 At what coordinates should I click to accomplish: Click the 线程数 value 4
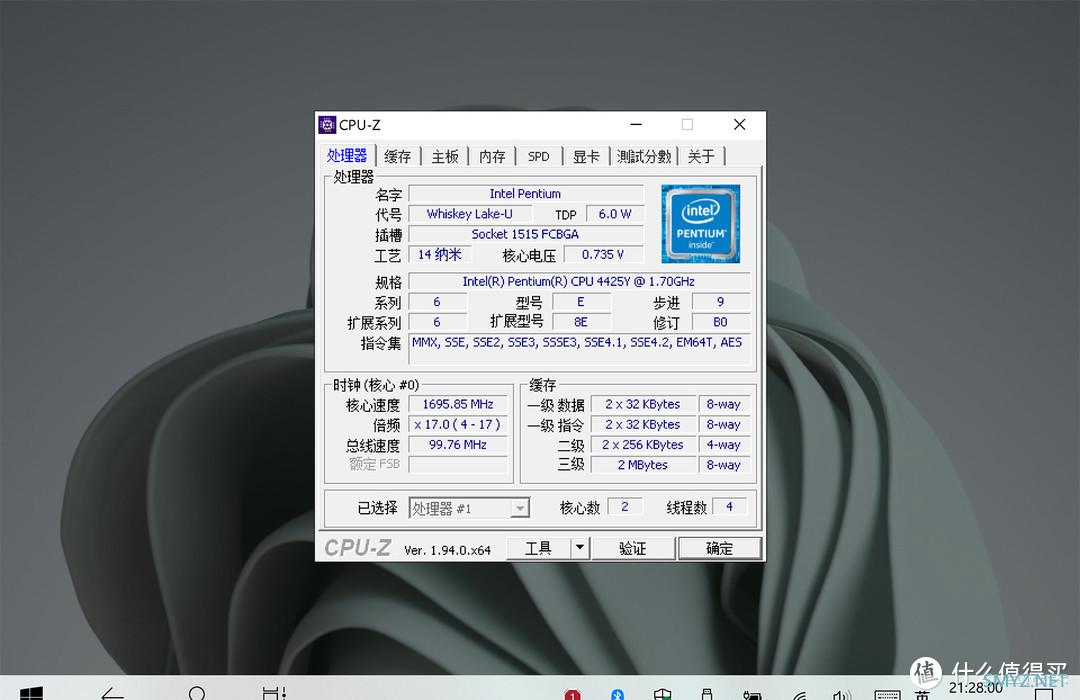(729, 507)
